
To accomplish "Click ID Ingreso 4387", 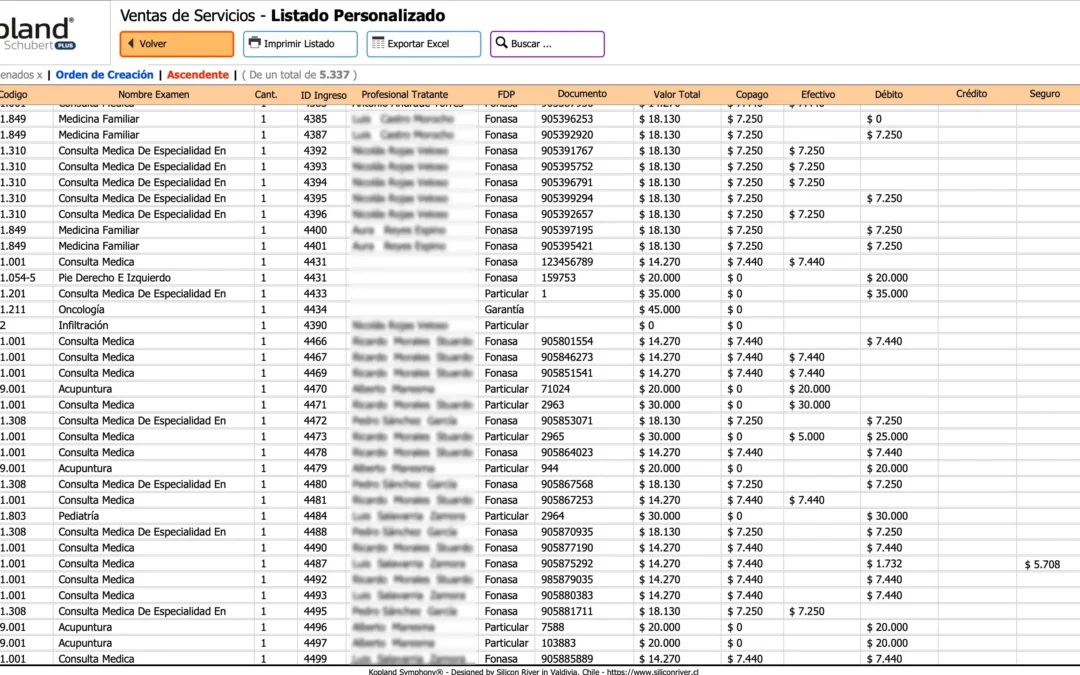I will point(315,135).
